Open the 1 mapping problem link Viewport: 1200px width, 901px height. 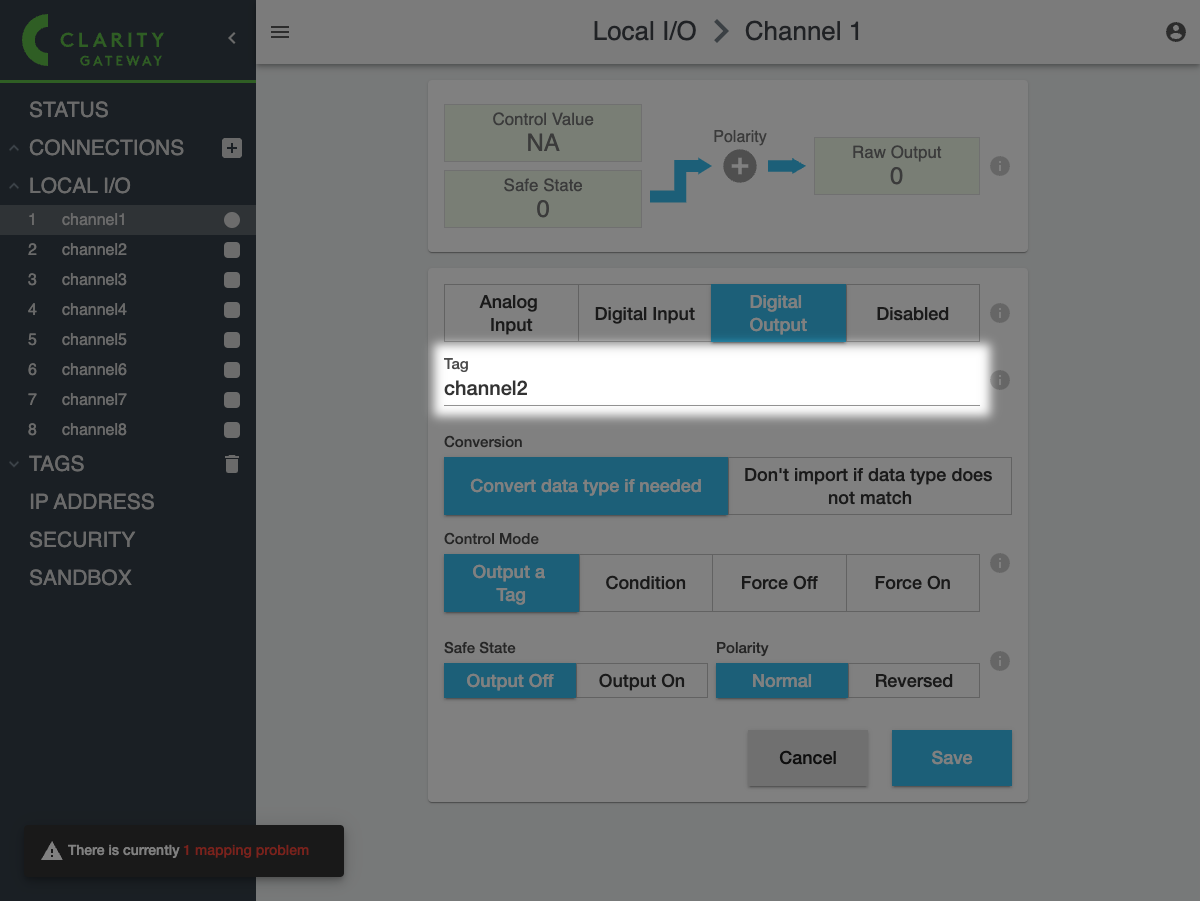pyautogui.click(x=246, y=851)
